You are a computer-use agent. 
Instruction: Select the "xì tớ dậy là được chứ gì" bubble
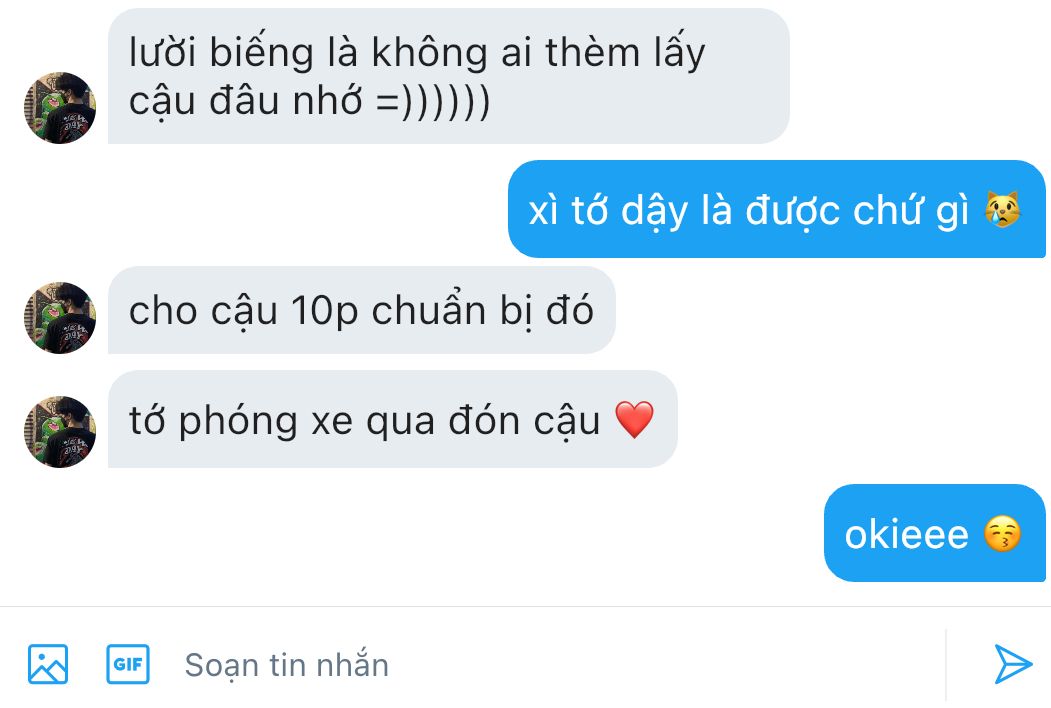click(x=777, y=209)
